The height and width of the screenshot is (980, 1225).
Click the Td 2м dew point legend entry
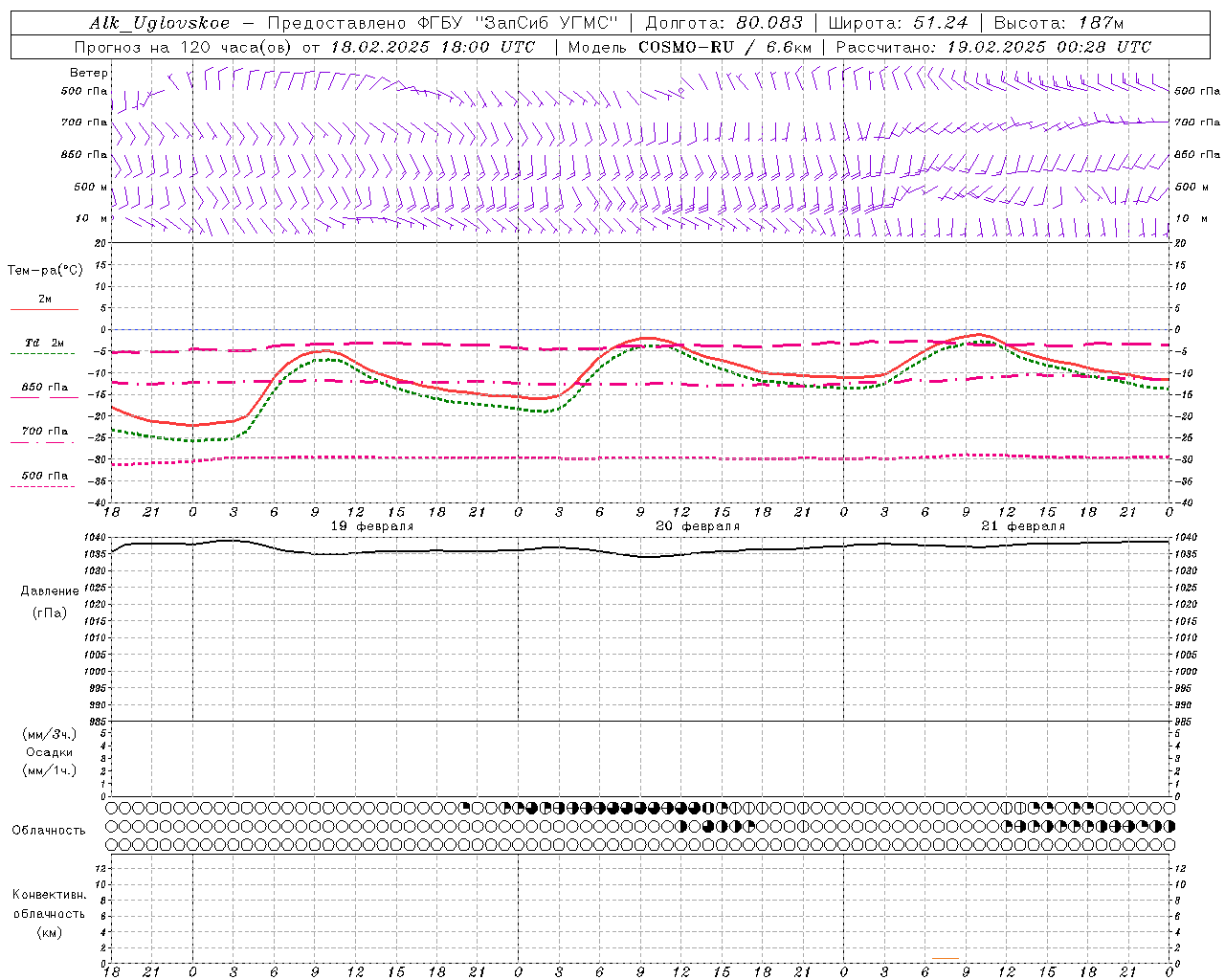[x=45, y=343]
